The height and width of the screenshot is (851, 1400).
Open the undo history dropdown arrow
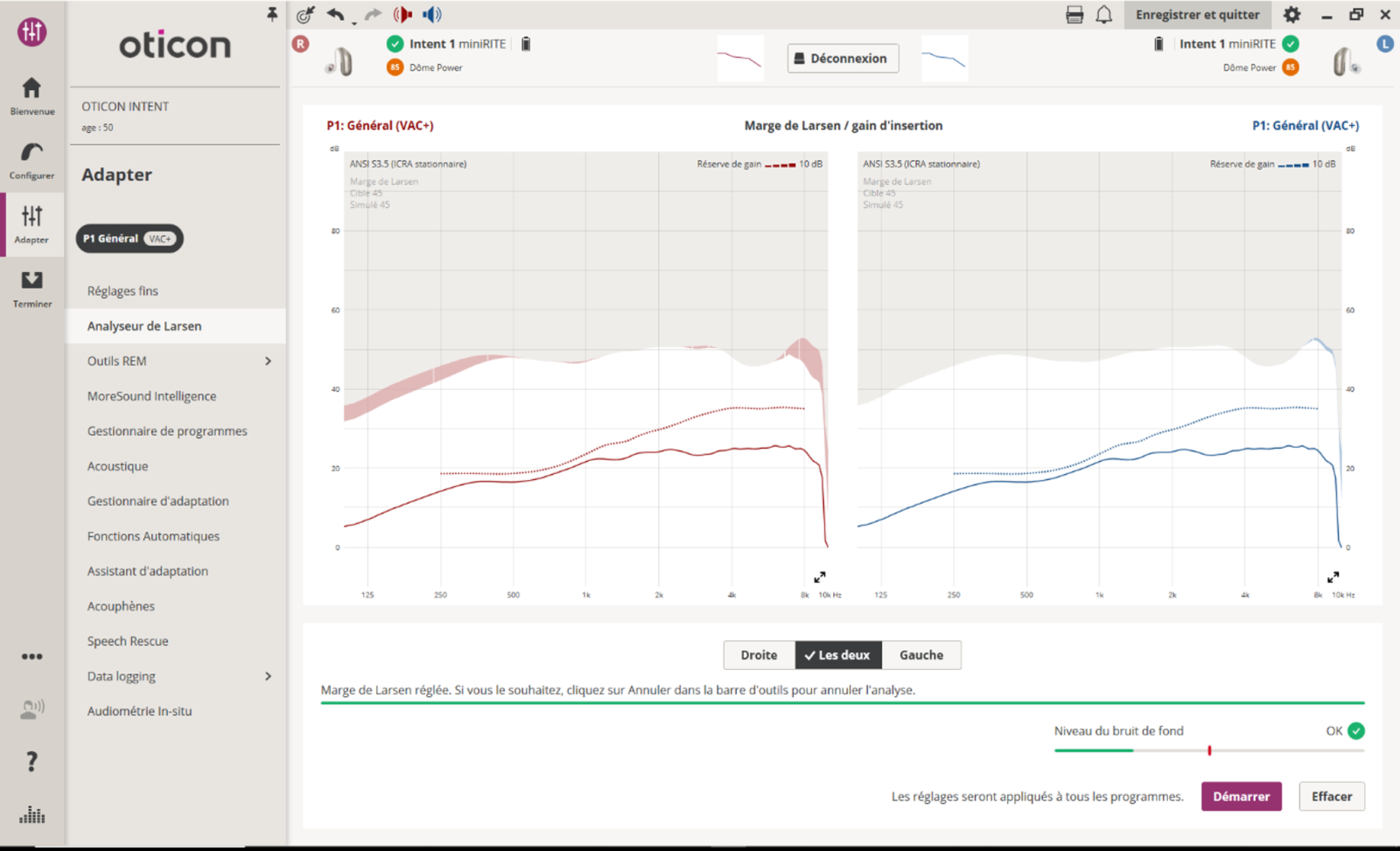click(x=353, y=22)
